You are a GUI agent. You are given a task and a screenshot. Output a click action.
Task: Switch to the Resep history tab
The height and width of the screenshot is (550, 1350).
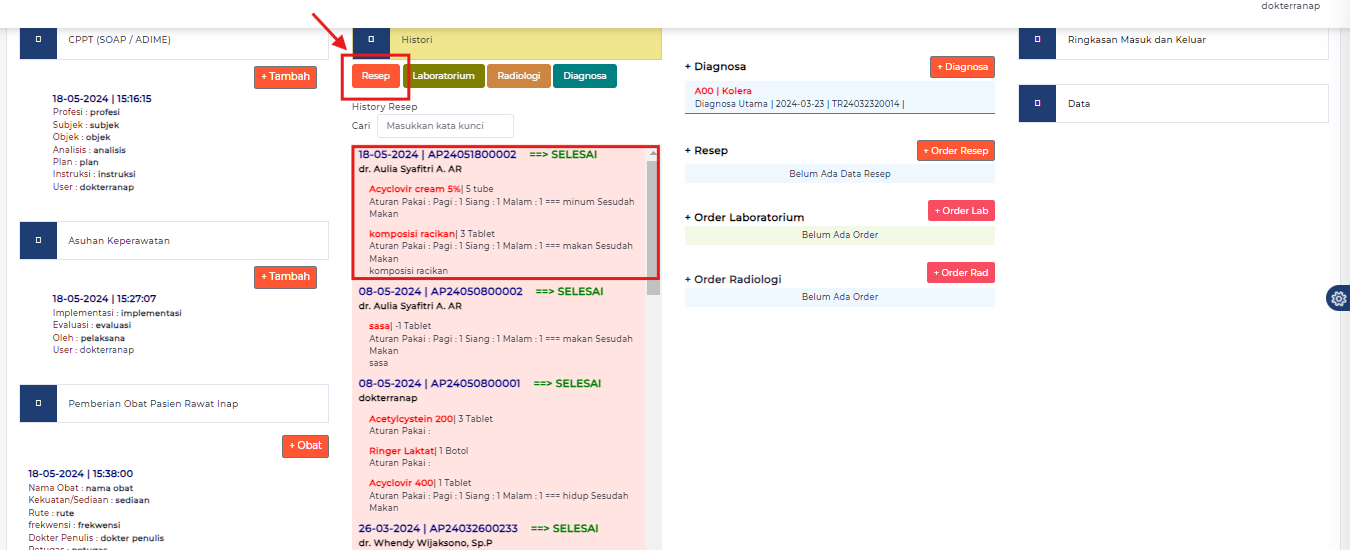pos(376,76)
